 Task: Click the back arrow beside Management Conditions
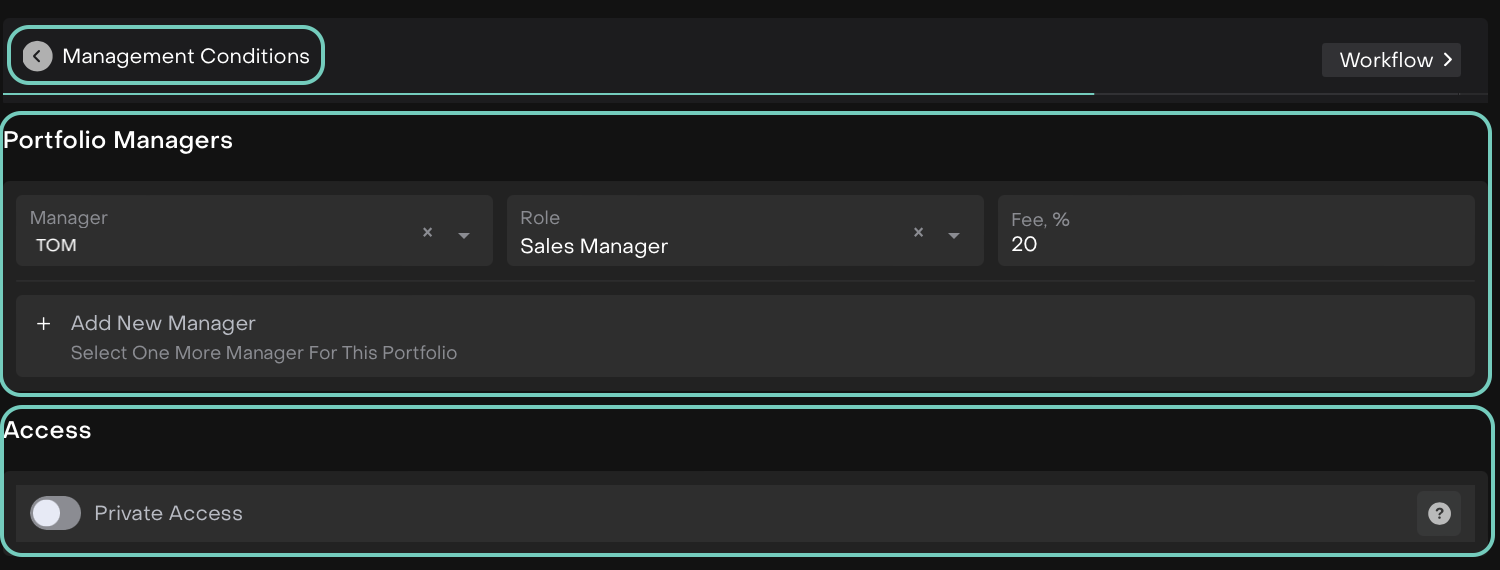pyautogui.click(x=37, y=56)
